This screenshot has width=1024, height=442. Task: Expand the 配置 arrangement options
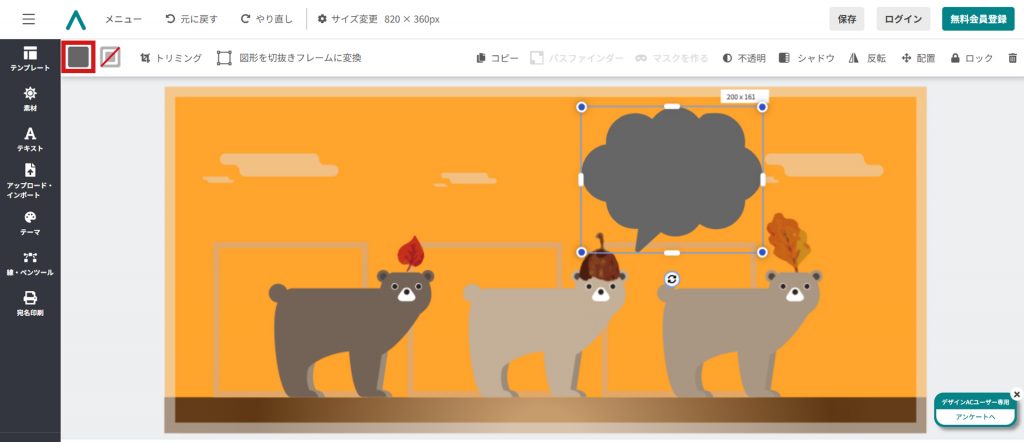918,58
